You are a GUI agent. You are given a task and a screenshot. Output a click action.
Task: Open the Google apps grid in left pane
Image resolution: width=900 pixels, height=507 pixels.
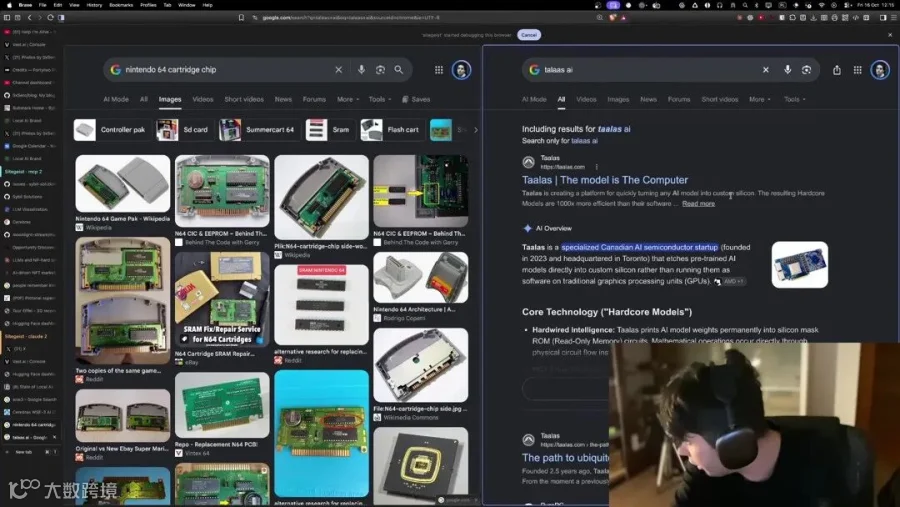coord(439,69)
